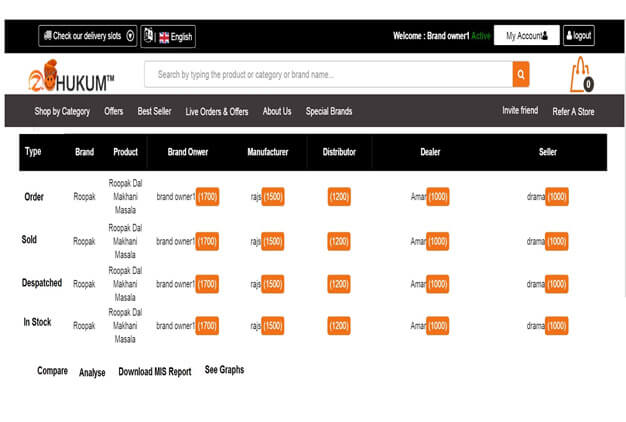The width and height of the screenshot is (626, 422).
Task: Click Refer A Store link
Action: click(573, 111)
